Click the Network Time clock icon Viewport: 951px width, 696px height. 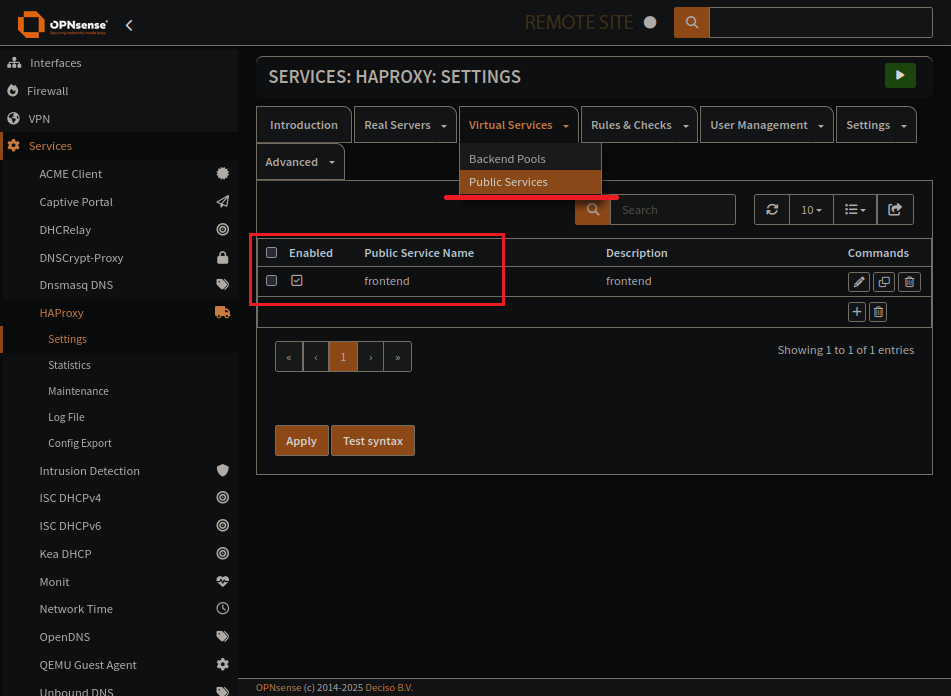(x=223, y=609)
